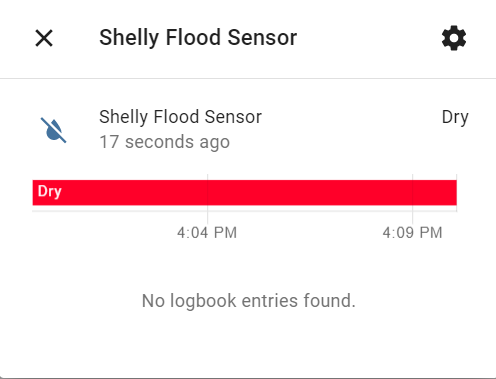Image resolution: width=496 pixels, height=379 pixels.
Task: Click the 4:04 PM gridline on the bar
Action: coord(207,193)
